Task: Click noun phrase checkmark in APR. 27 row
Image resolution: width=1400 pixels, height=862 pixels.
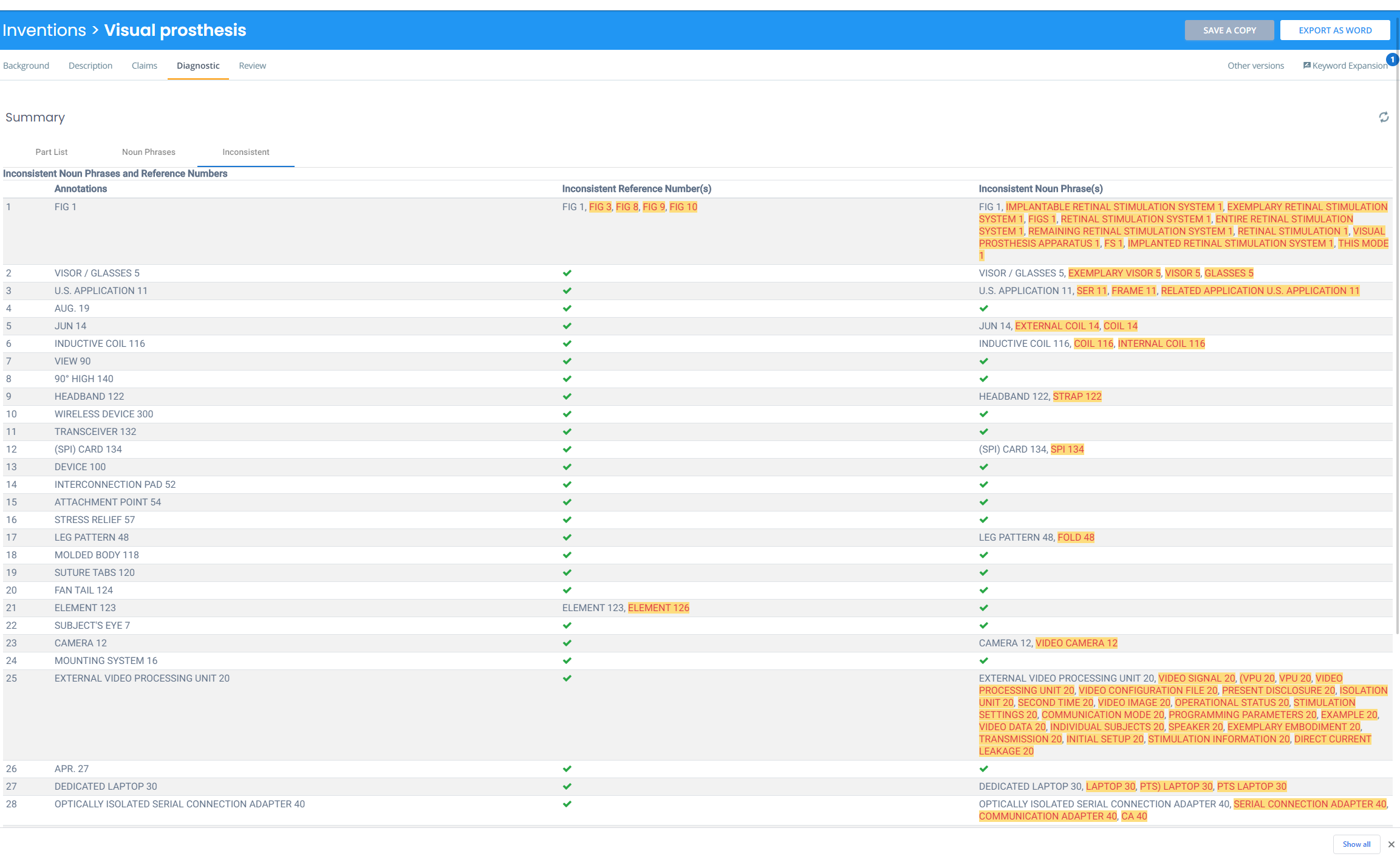Action: [983, 768]
